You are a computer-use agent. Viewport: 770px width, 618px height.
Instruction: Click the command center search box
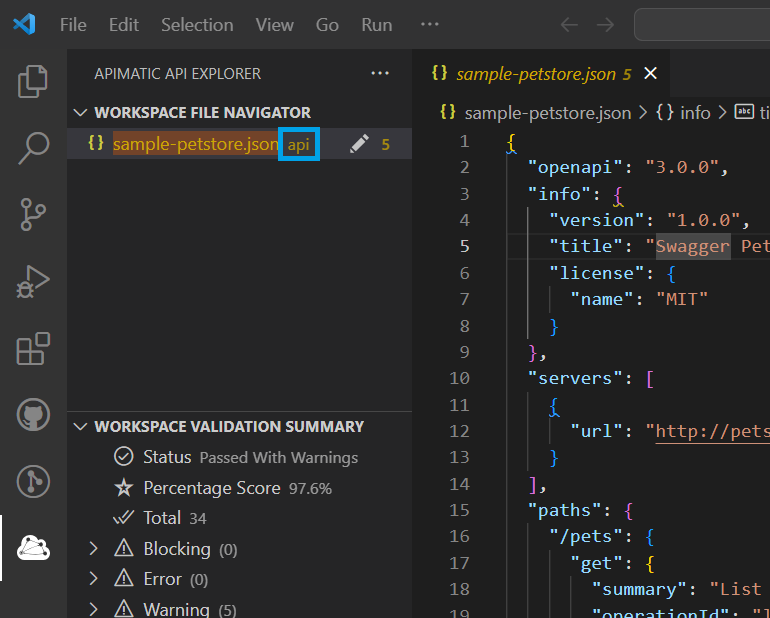[x=702, y=25]
